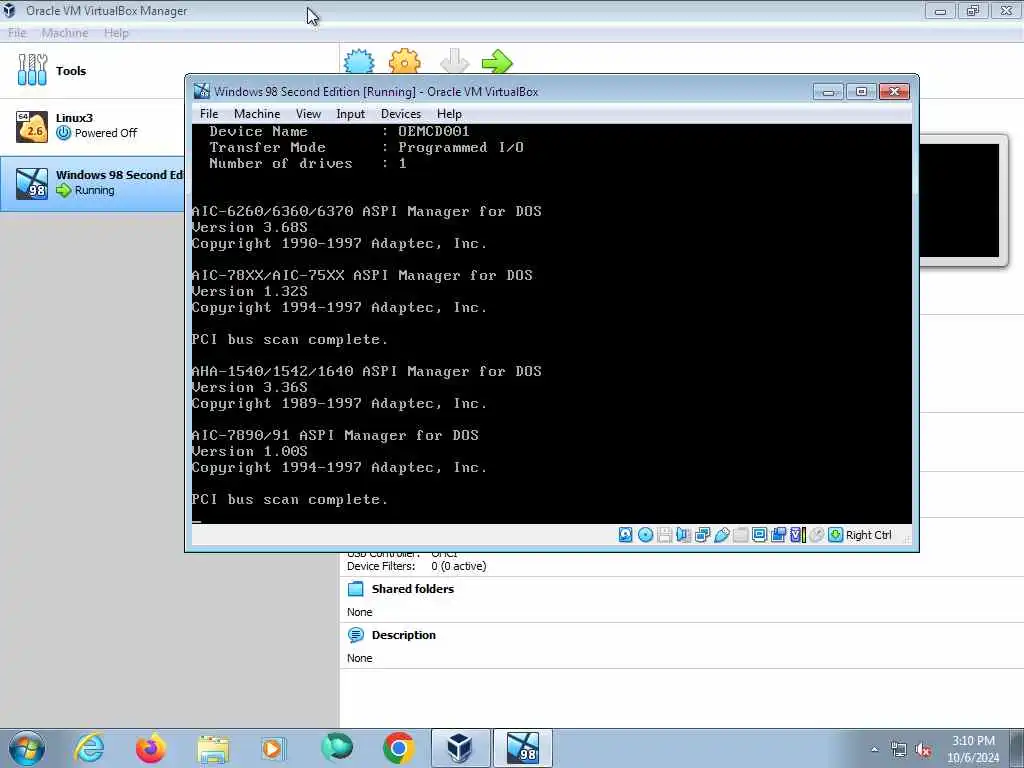Click the CPU virtualization indicator icon
This screenshot has height=768, width=1024.
tap(797, 535)
